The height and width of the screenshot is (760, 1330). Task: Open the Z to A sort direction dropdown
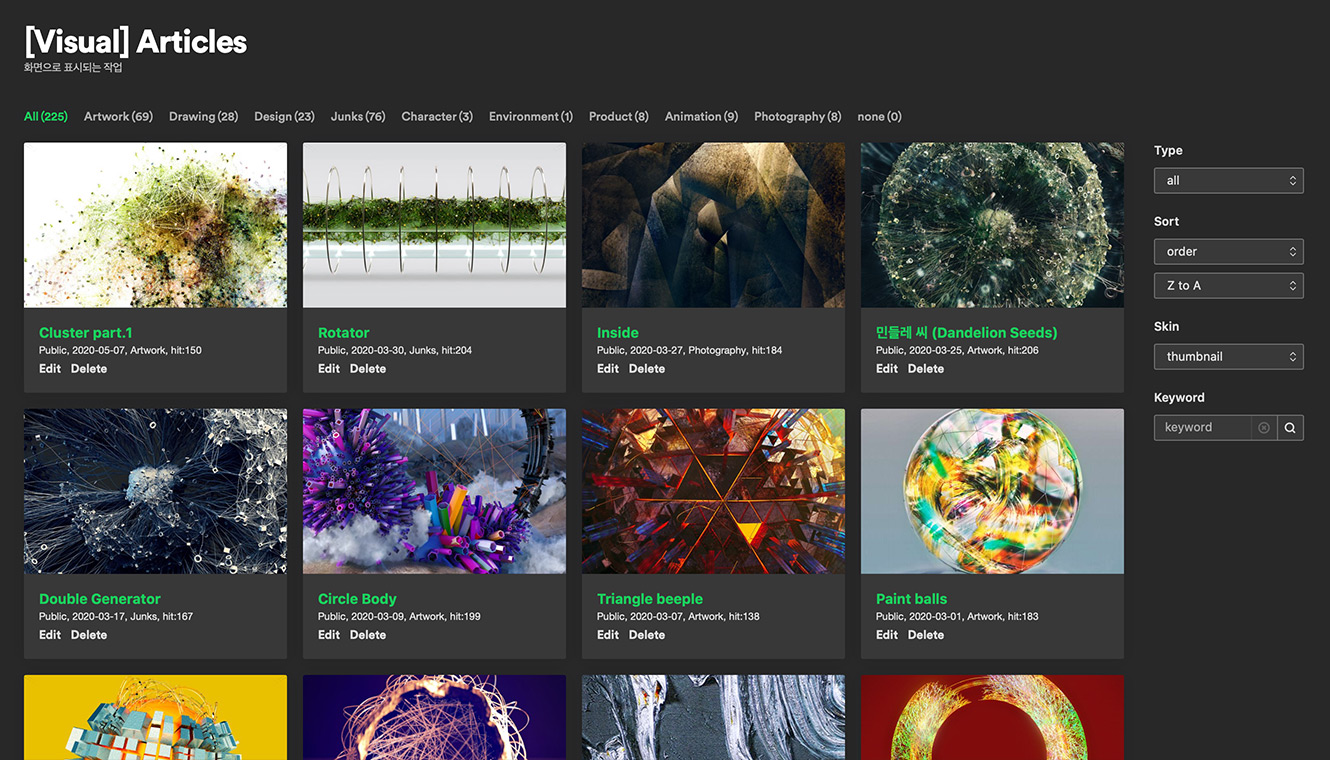click(x=1228, y=285)
